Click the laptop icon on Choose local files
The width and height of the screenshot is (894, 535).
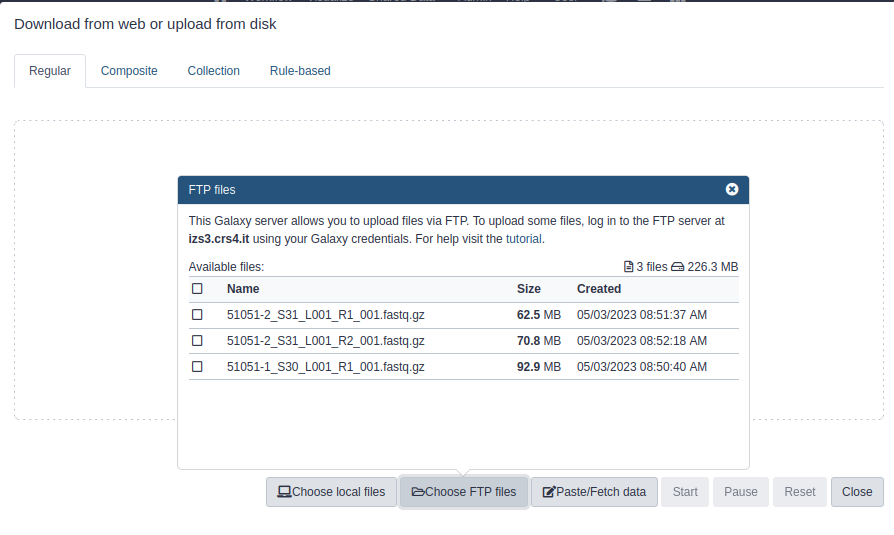(284, 492)
